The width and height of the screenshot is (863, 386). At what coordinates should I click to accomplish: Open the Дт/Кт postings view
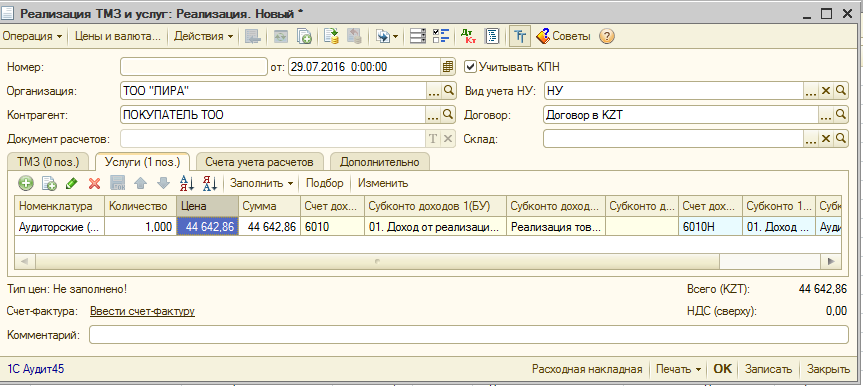(x=469, y=36)
